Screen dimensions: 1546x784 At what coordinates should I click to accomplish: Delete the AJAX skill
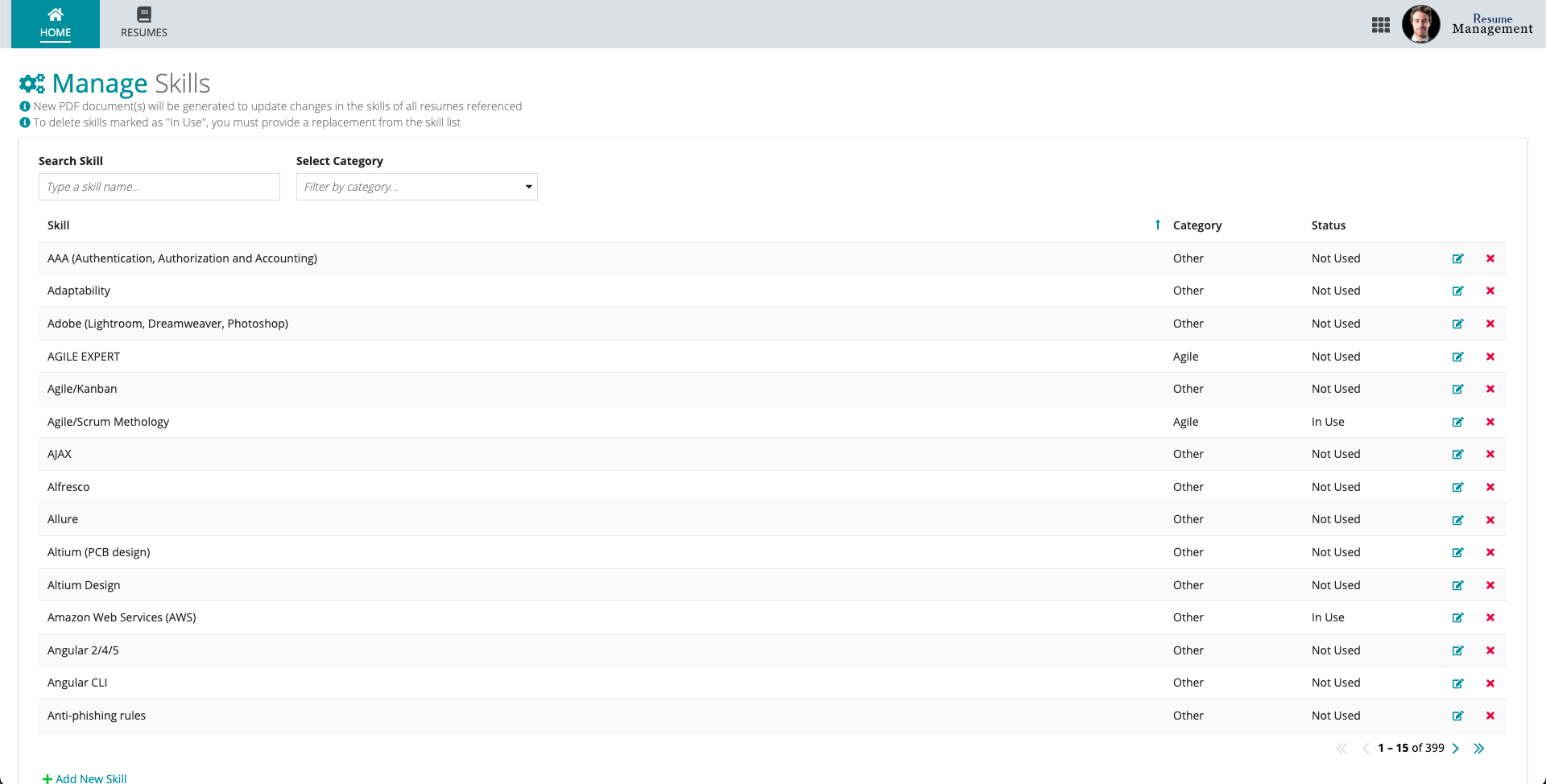[x=1490, y=454]
